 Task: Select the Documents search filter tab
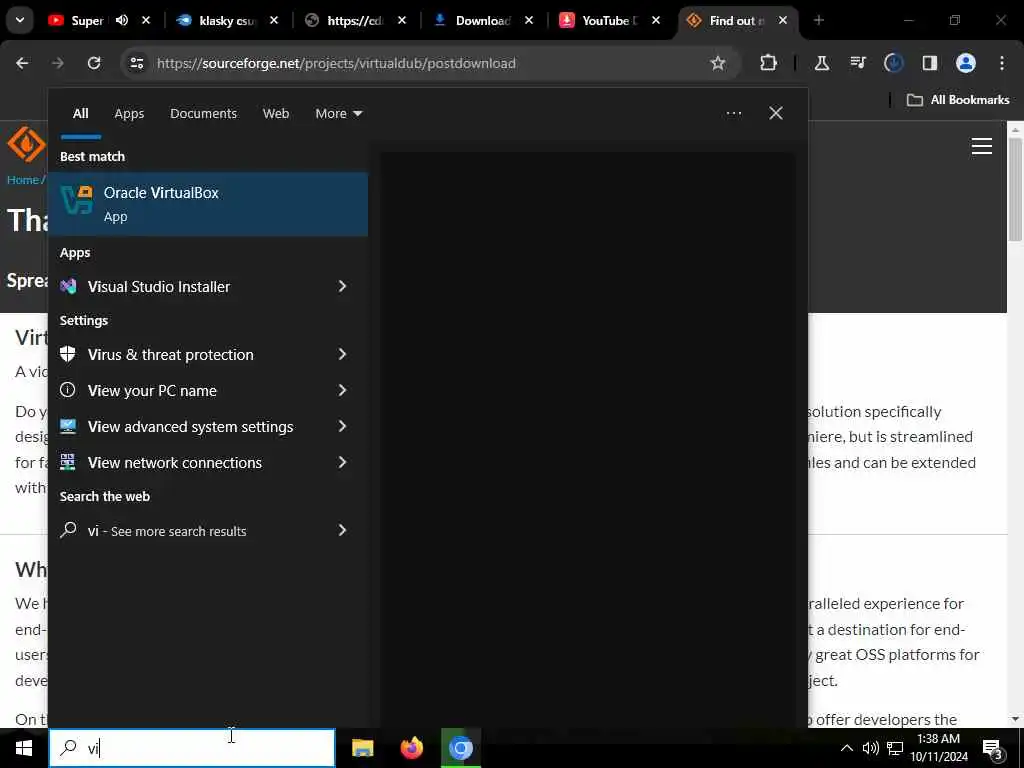[203, 114]
